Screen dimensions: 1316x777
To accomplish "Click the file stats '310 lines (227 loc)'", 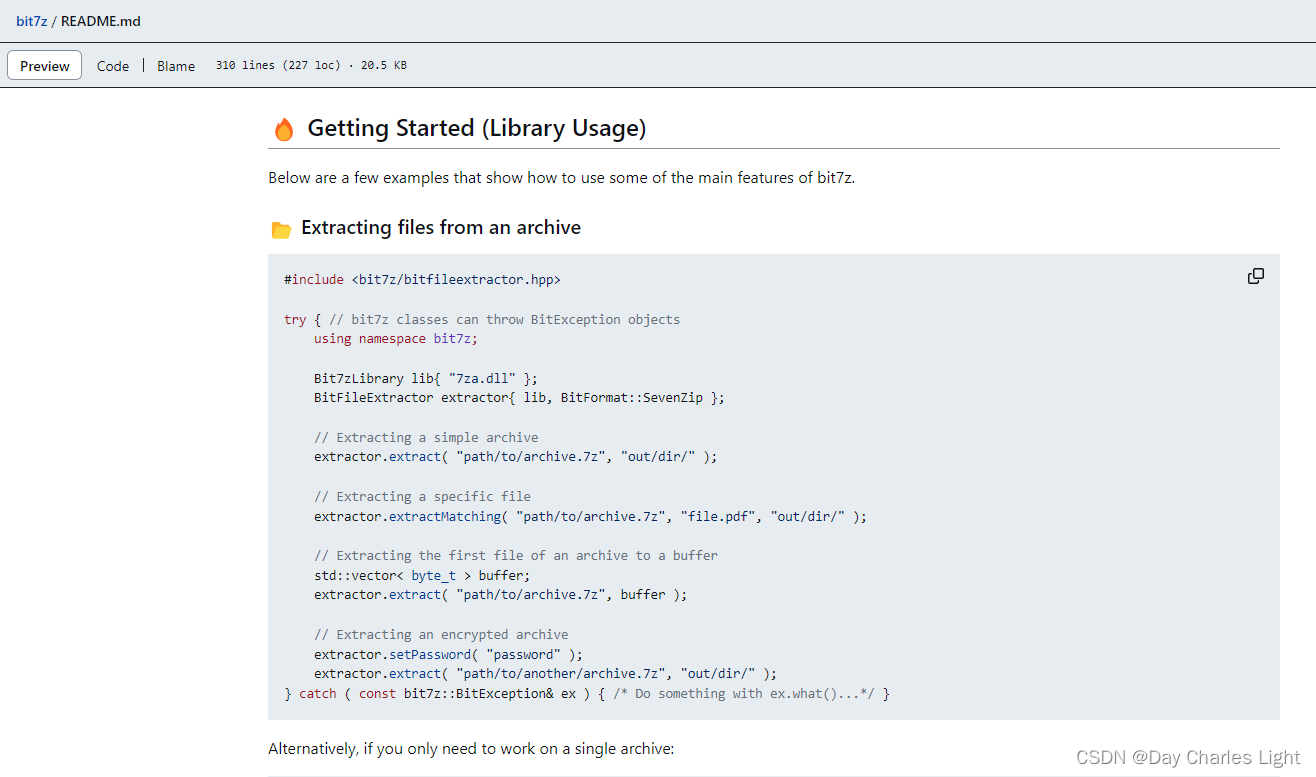I will pos(278,65).
